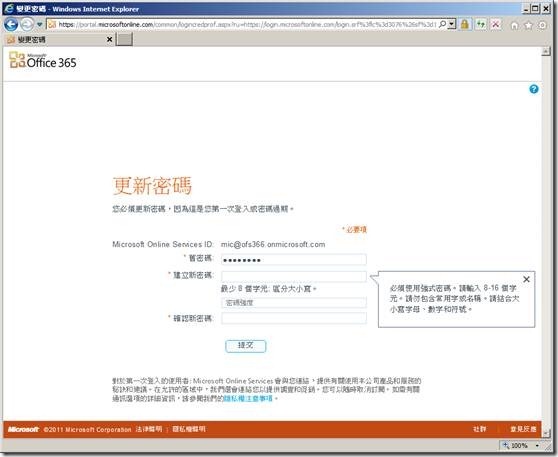This screenshot has width=558, height=457.
Task: Click mic@ofs366.onmicrosoft.com ID text
Action: (273, 245)
